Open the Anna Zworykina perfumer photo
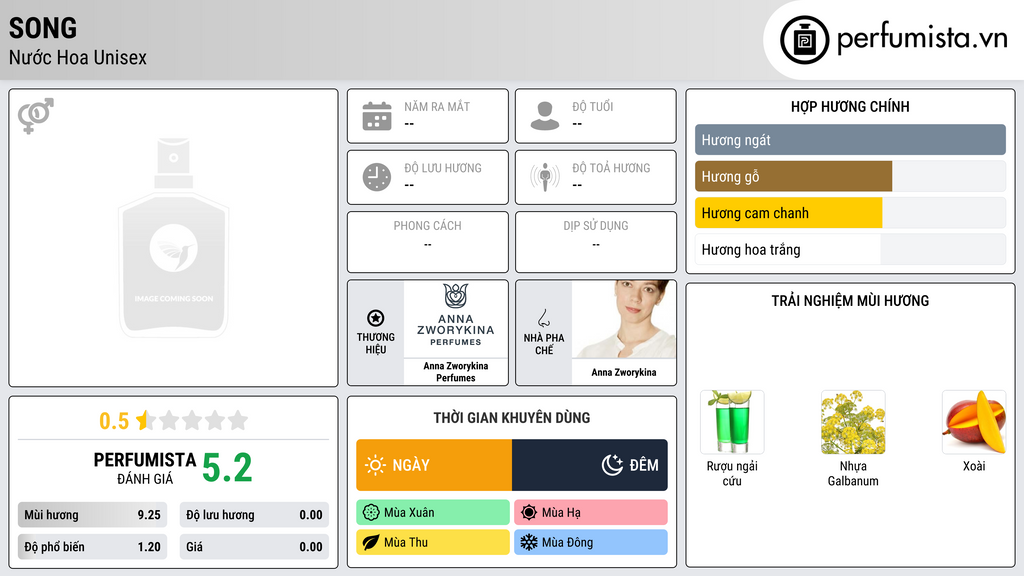 point(624,319)
